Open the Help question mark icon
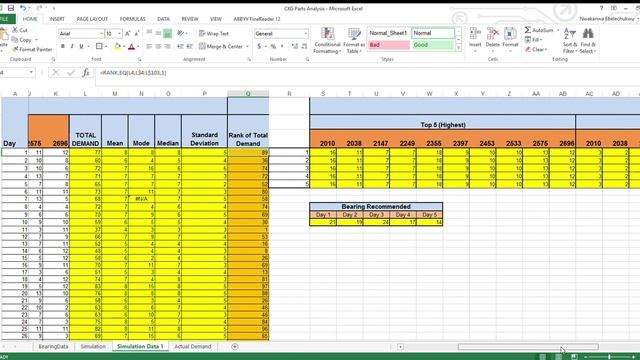The image size is (640, 360). 601,8
